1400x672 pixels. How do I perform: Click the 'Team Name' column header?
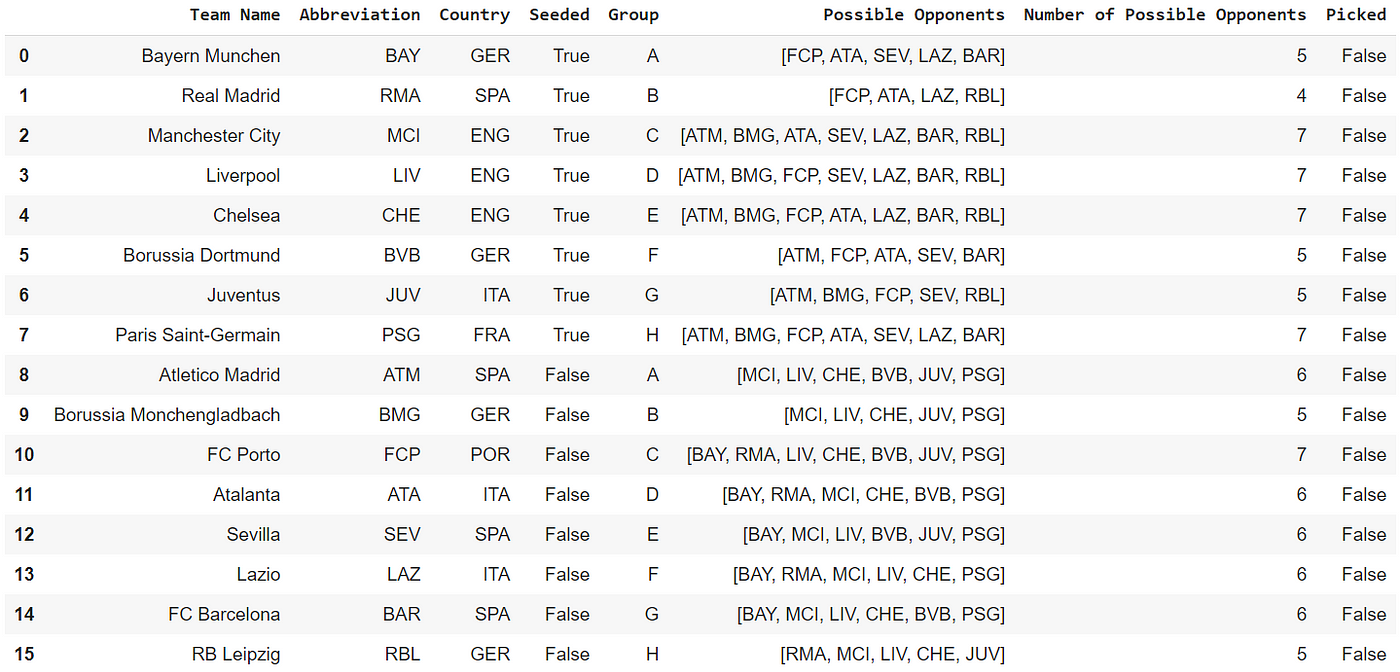[235, 15]
